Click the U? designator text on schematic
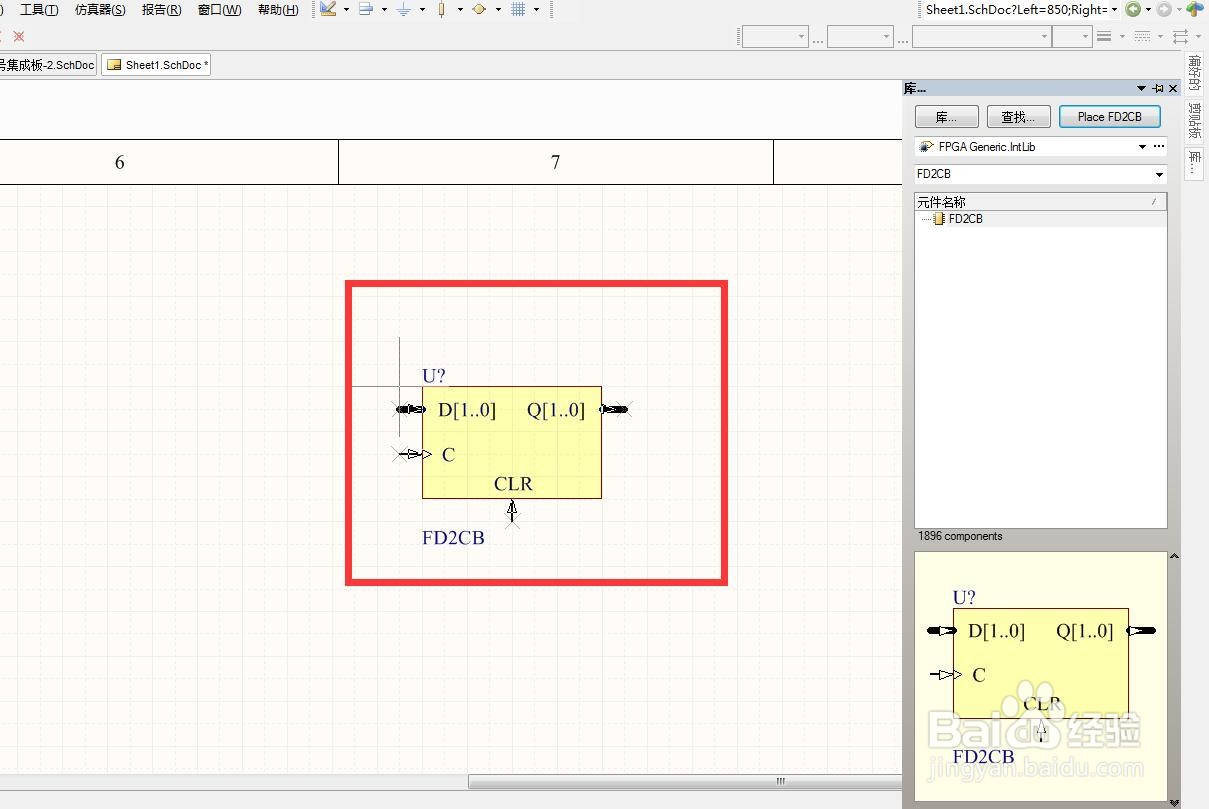Viewport: 1209px width, 809px height. (x=434, y=376)
